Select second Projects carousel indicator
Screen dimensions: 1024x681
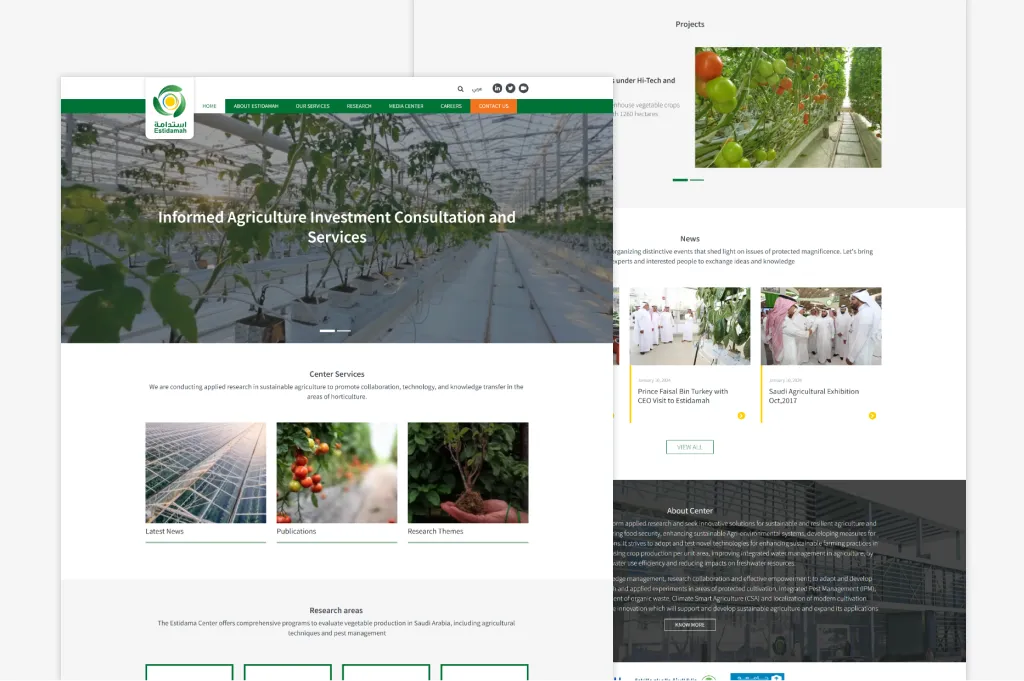point(697,180)
